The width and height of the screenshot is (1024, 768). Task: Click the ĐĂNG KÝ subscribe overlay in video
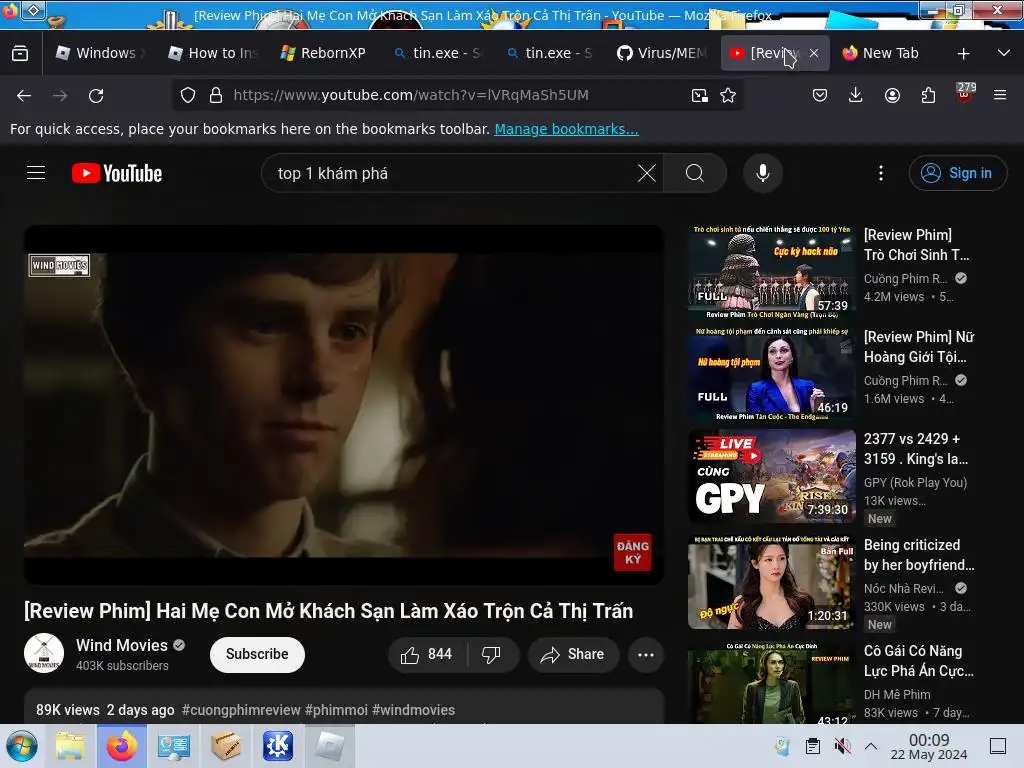pyautogui.click(x=632, y=552)
